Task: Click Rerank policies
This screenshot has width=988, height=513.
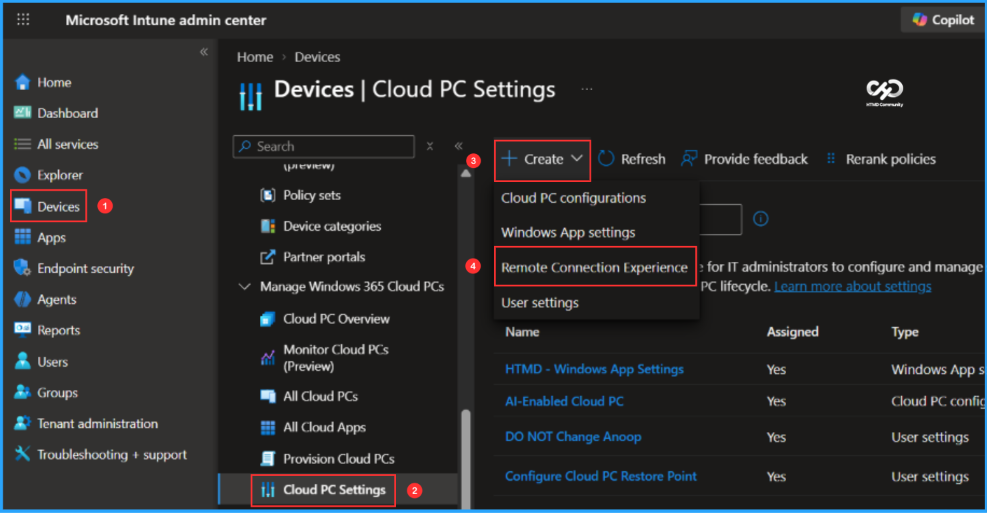Action: coord(880,159)
